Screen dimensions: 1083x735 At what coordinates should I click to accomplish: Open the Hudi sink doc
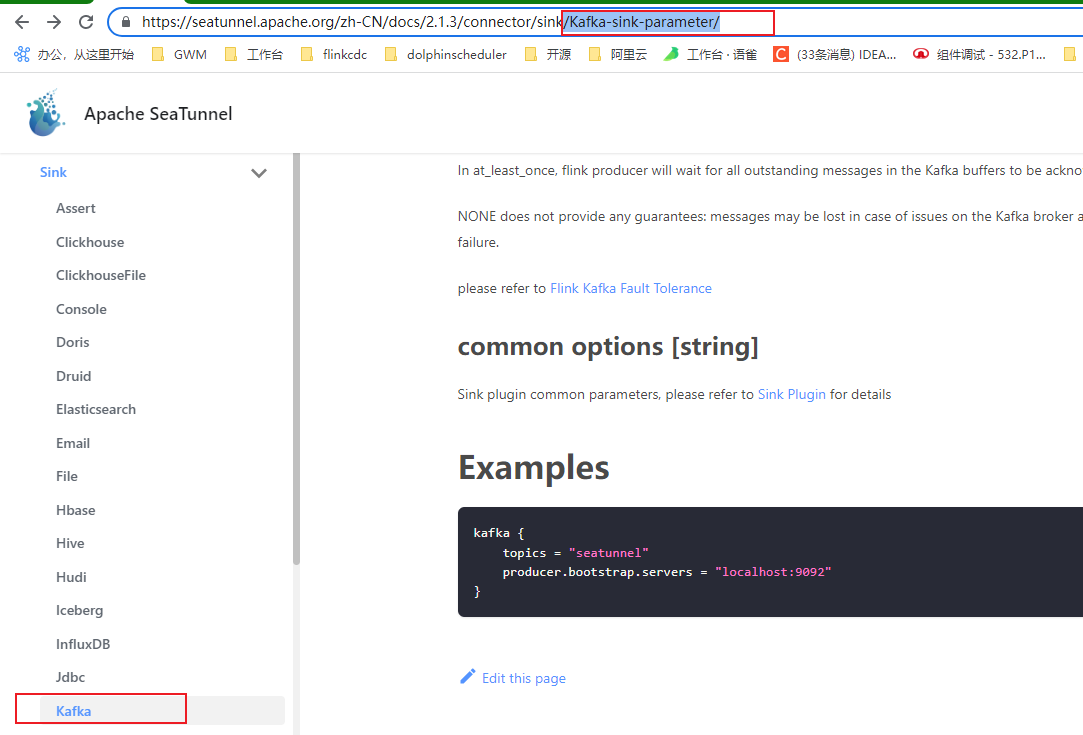point(71,578)
